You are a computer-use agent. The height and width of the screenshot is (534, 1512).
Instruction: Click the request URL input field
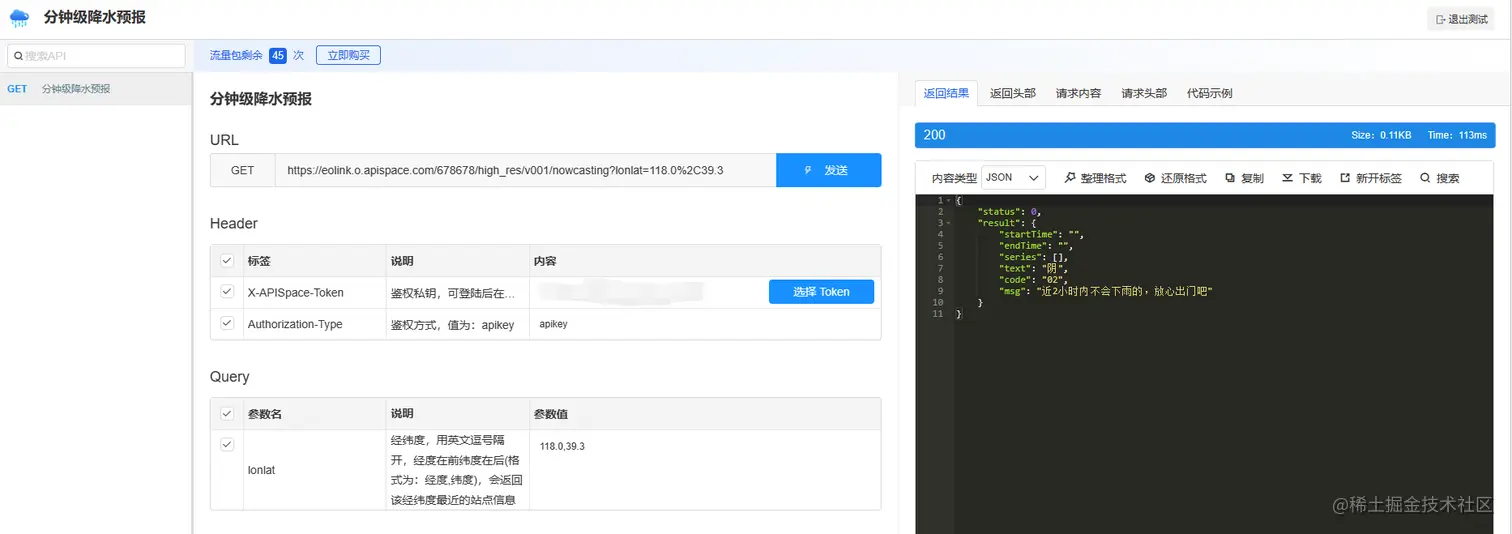(x=525, y=170)
